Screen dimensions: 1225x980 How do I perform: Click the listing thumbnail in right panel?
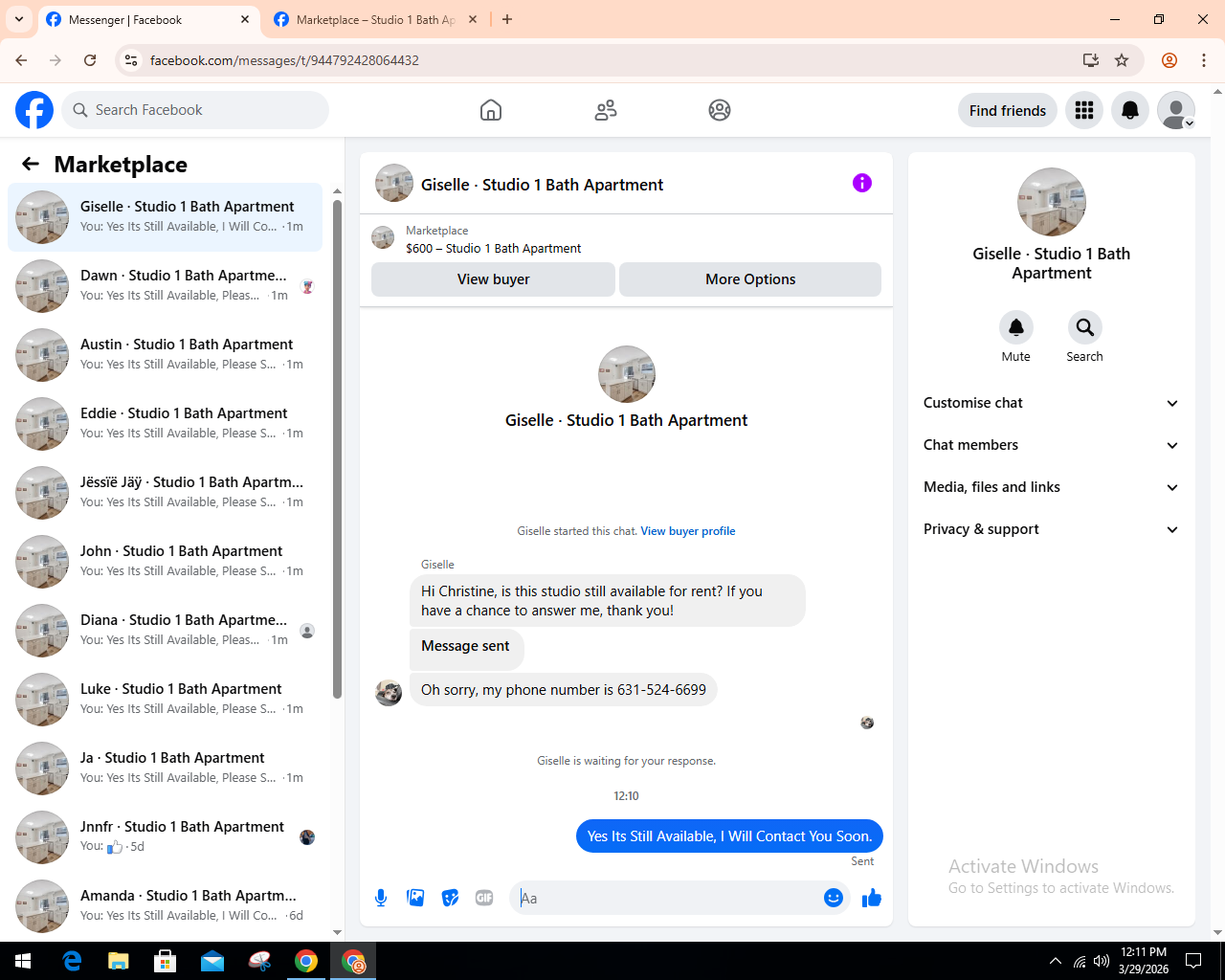point(1052,202)
